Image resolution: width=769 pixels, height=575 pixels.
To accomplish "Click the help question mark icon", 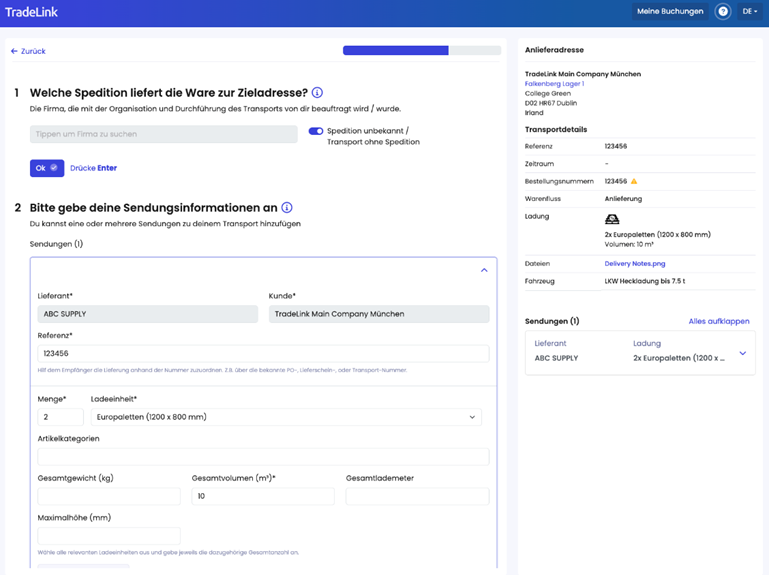I will coord(722,12).
